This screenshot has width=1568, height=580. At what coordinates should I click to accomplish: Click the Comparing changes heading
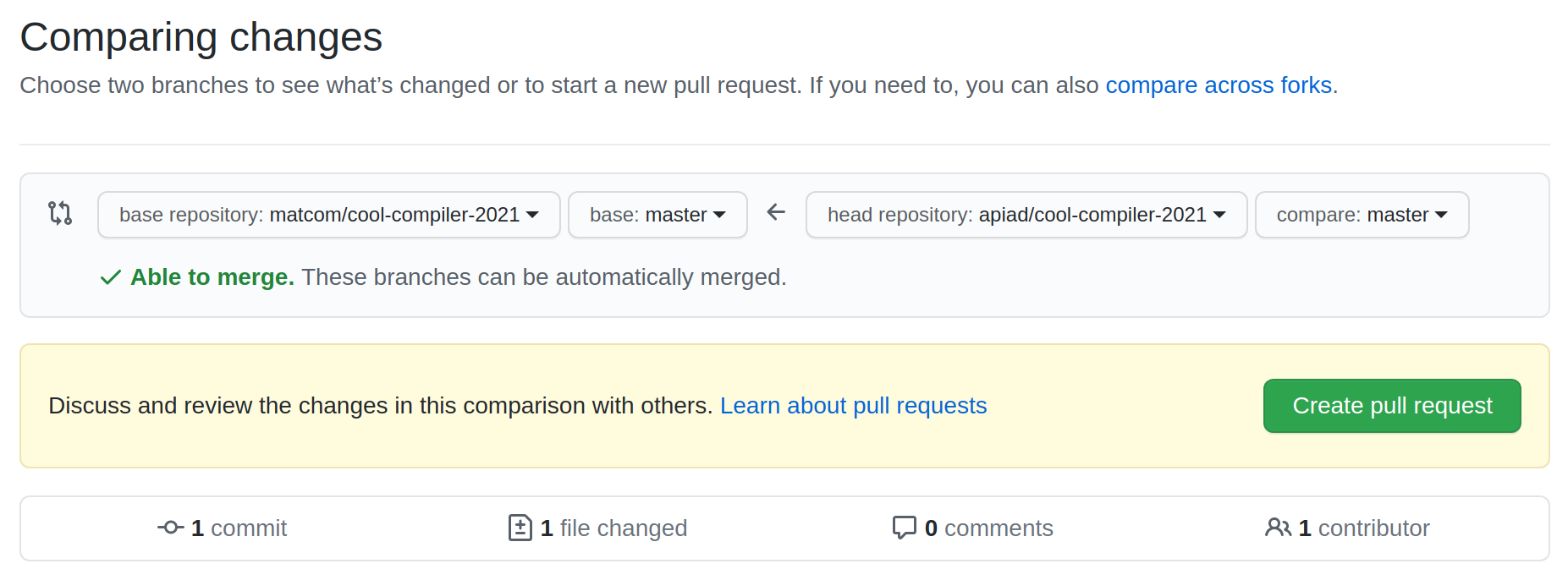(201, 37)
